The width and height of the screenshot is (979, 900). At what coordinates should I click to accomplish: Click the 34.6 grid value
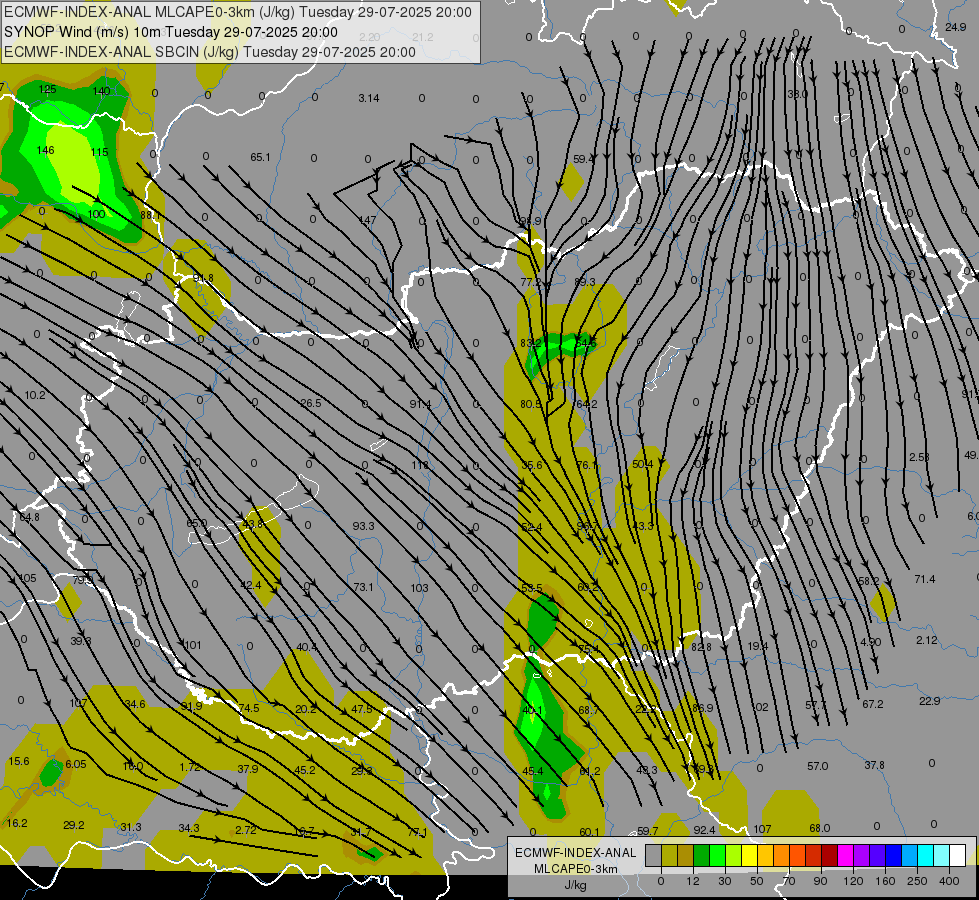click(135, 704)
